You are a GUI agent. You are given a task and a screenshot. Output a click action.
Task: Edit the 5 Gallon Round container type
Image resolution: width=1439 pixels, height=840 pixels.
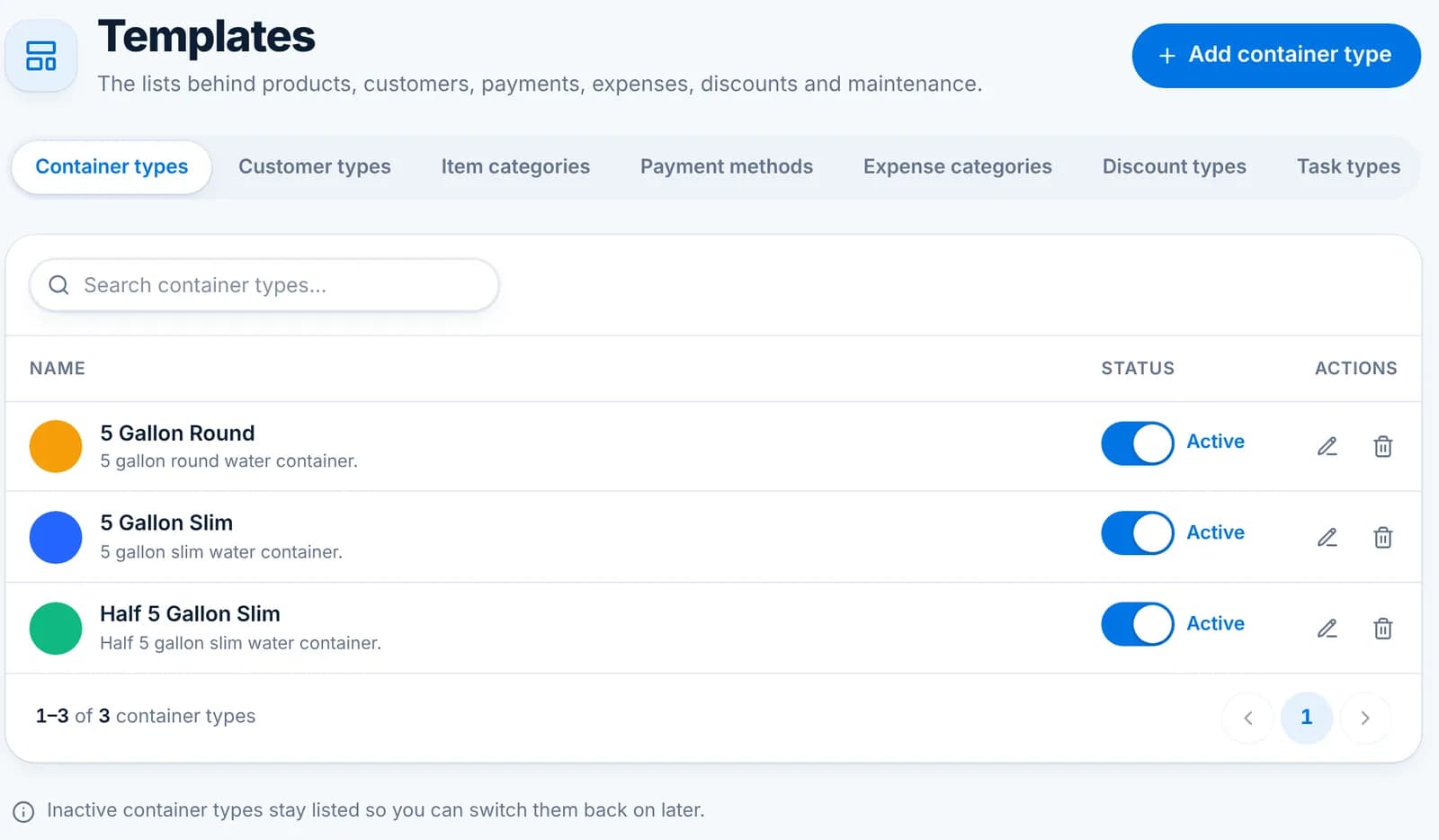click(x=1327, y=446)
